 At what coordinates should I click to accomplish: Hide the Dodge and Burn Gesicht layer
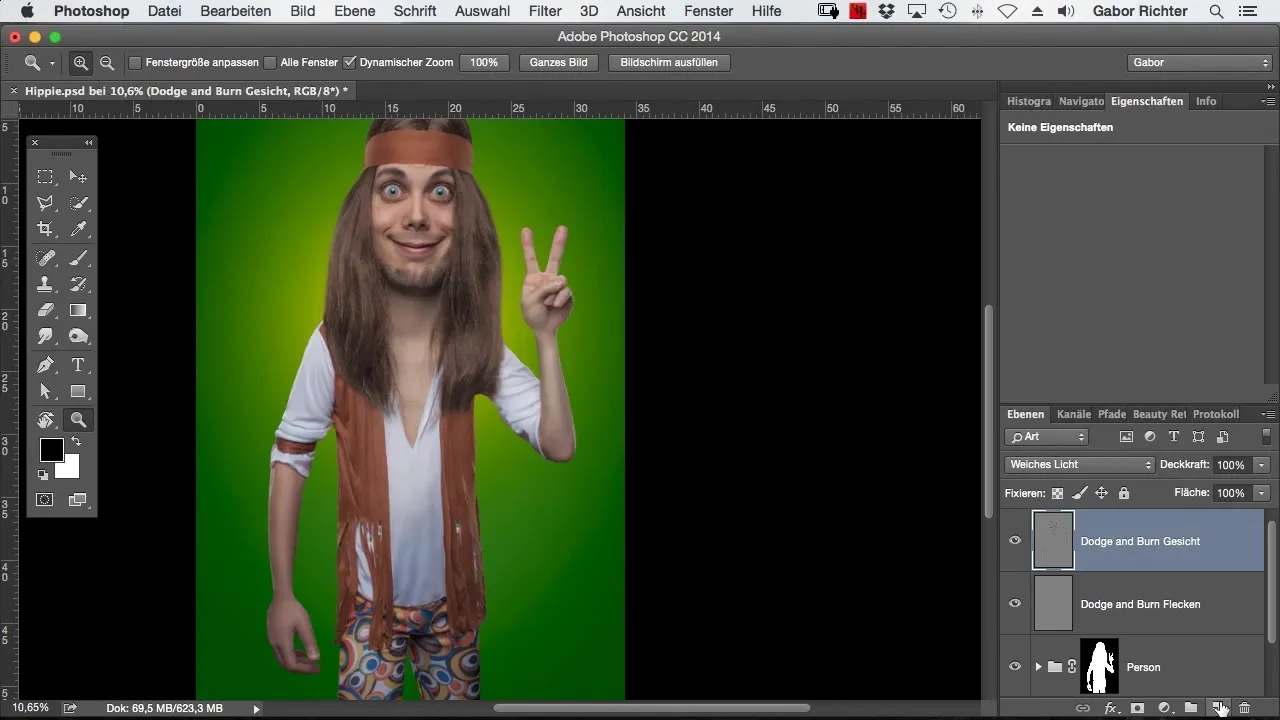coord(1015,540)
